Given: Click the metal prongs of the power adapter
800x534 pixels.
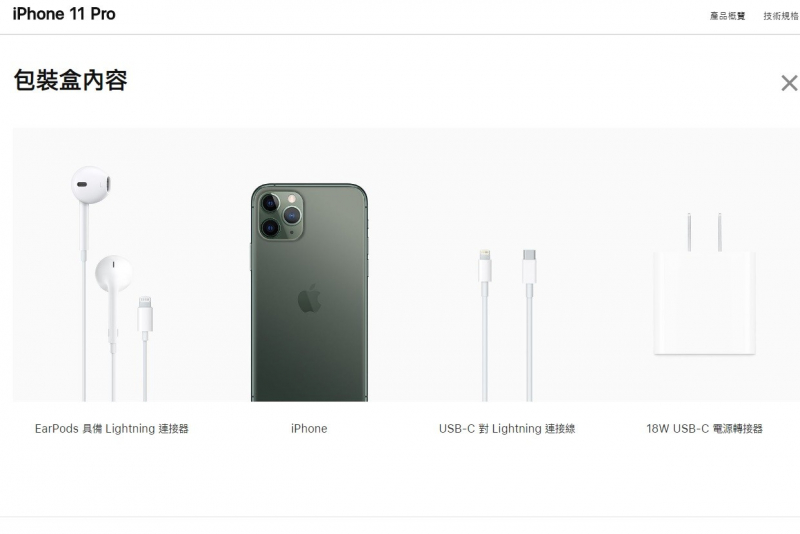Looking at the screenshot, I should 704,232.
